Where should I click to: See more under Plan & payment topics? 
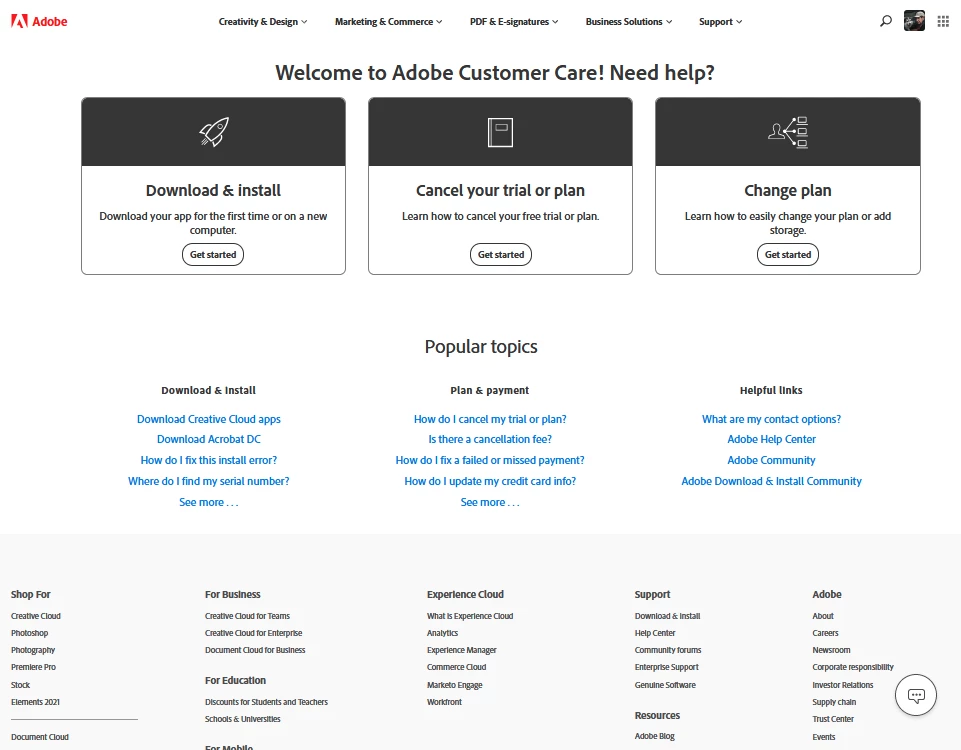pyautogui.click(x=490, y=502)
